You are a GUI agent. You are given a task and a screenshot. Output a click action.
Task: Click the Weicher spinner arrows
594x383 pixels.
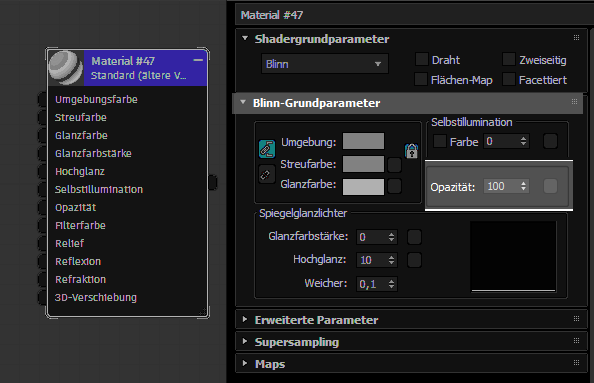(x=391, y=284)
